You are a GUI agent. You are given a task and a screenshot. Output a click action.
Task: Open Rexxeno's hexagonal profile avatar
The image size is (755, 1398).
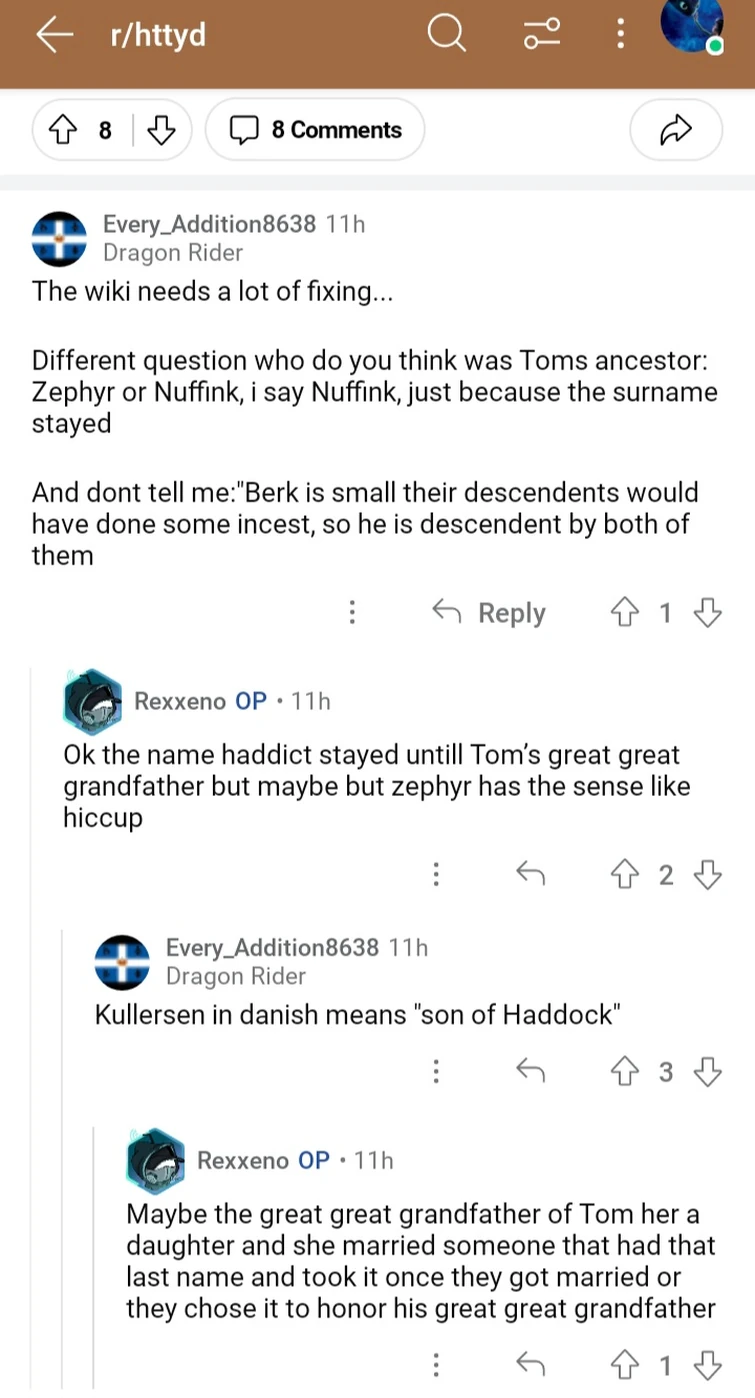coord(92,701)
